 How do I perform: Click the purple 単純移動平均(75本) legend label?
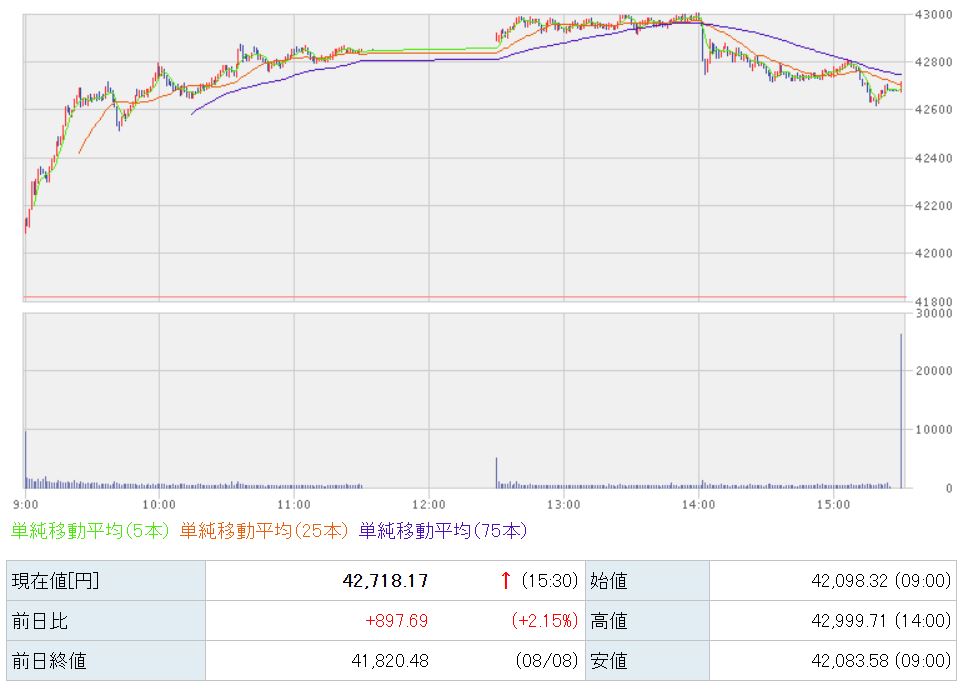(443, 530)
